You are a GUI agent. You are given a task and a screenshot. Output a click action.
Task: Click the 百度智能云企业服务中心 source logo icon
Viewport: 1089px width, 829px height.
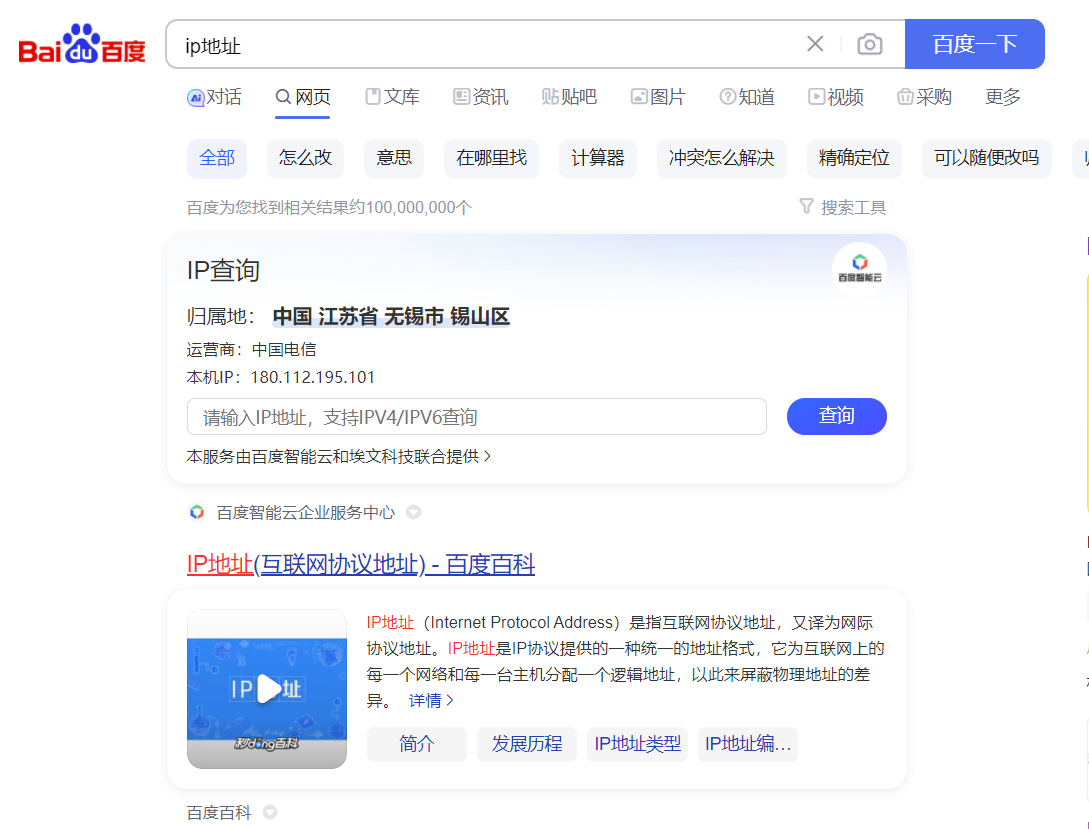click(x=196, y=511)
